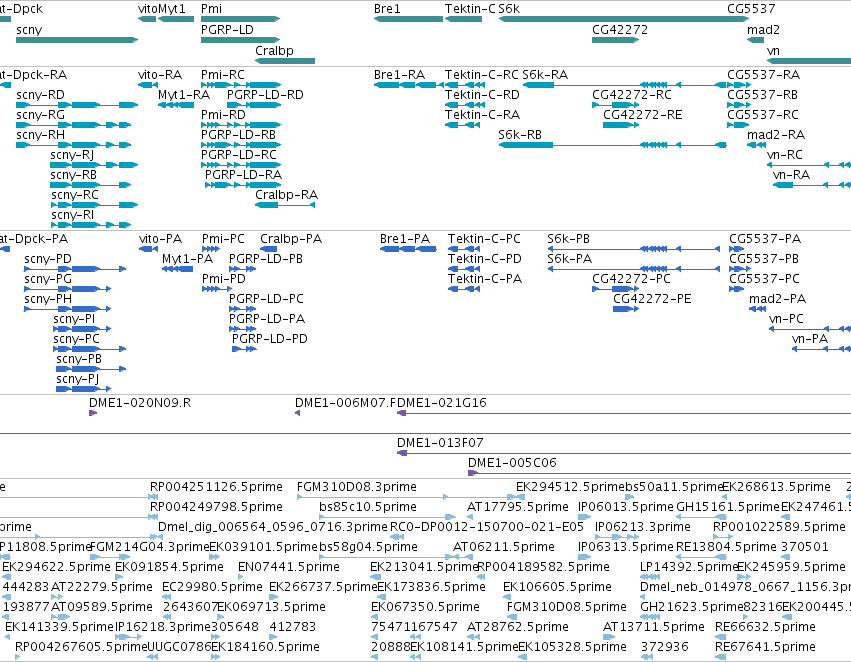This screenshot has height=662, width=851.
Task: Select the mad2-PA protein feature
Action: pos(757,309)
